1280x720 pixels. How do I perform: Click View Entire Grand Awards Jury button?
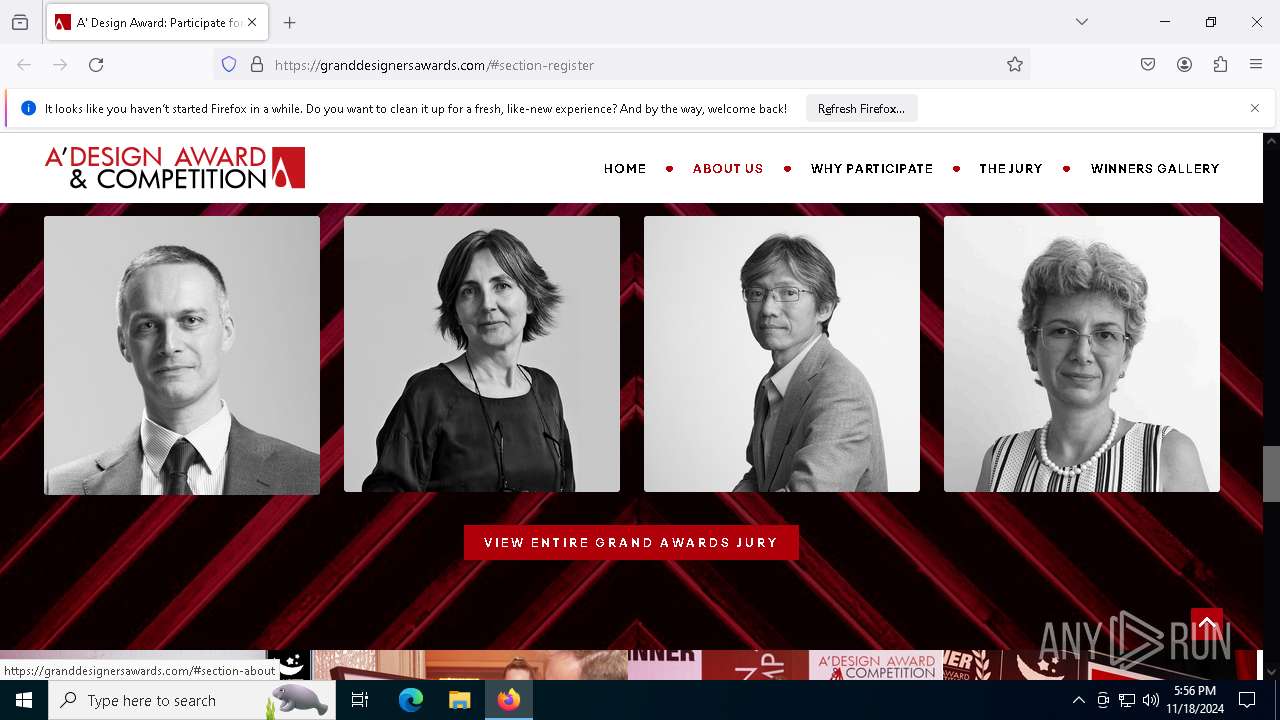pos(631,542)
